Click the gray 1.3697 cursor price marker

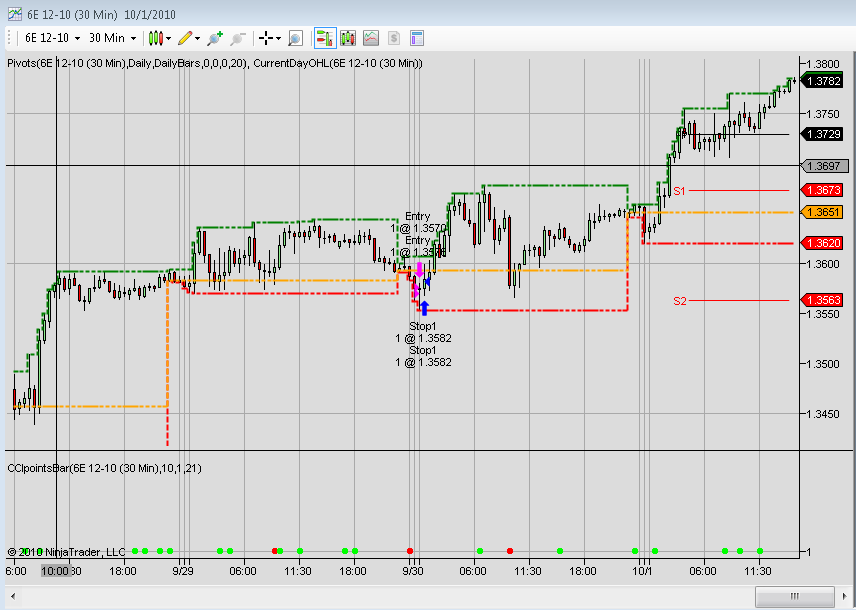point(824,165)
